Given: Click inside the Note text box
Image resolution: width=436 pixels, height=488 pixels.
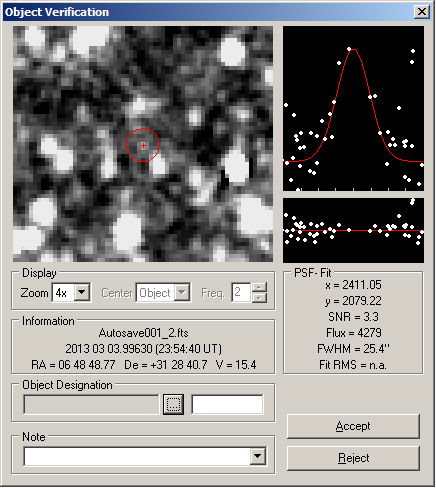Looking at the screenshot, I should click(x=137, y=456).
